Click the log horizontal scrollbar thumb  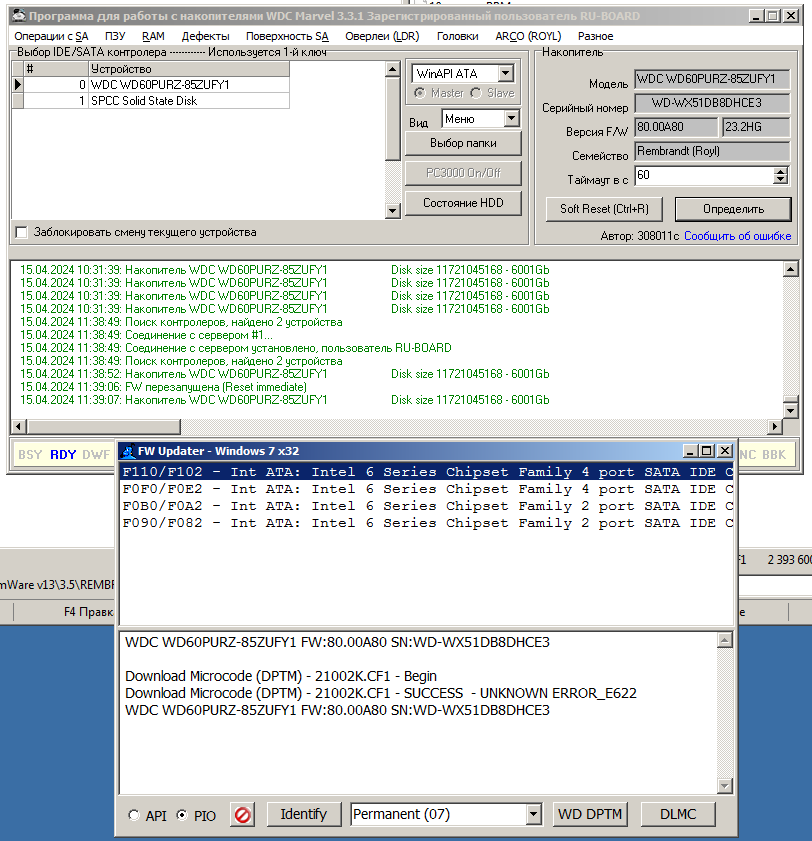(x=104, y=427)
